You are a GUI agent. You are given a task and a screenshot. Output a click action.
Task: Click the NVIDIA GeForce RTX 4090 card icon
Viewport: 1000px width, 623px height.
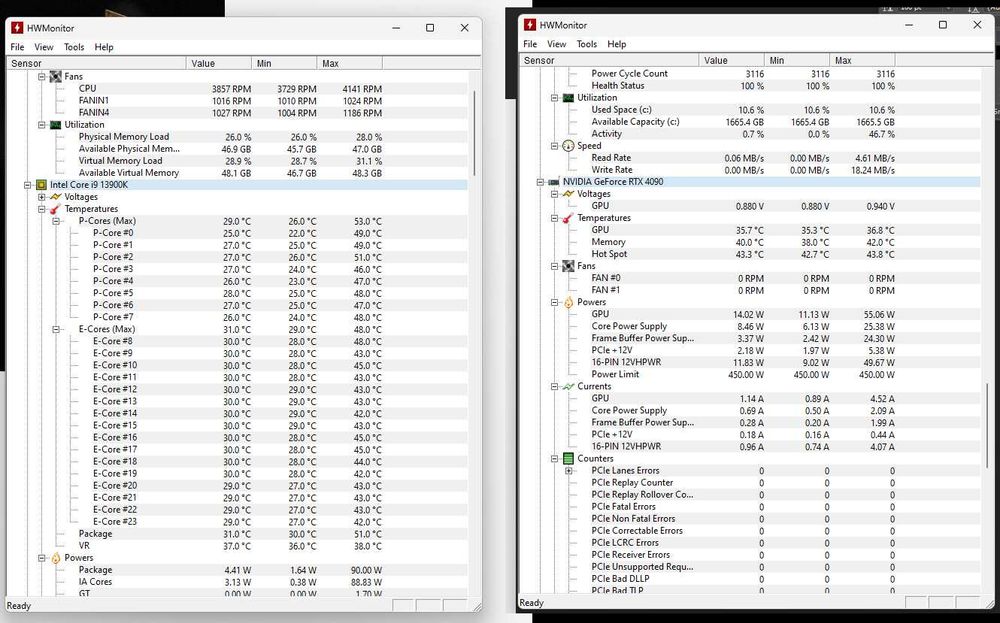554,182
